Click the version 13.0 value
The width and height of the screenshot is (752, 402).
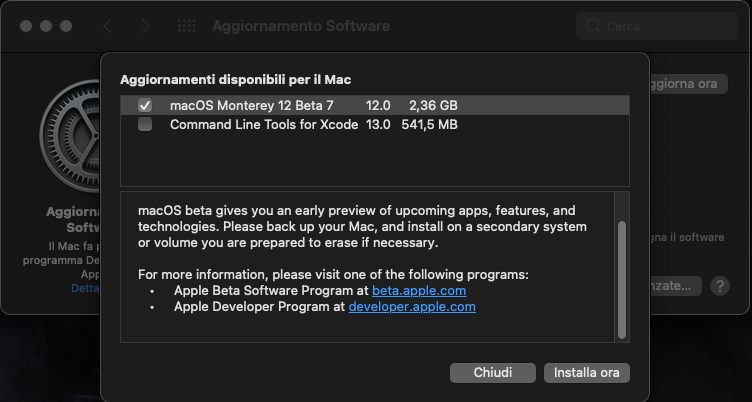click(x=378, y=125)
